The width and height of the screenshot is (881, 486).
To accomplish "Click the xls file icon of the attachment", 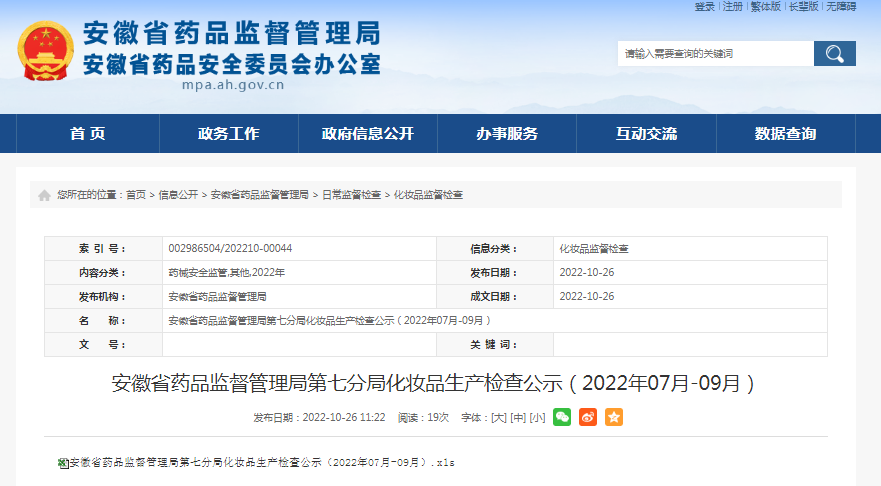I will pos(63,463).
